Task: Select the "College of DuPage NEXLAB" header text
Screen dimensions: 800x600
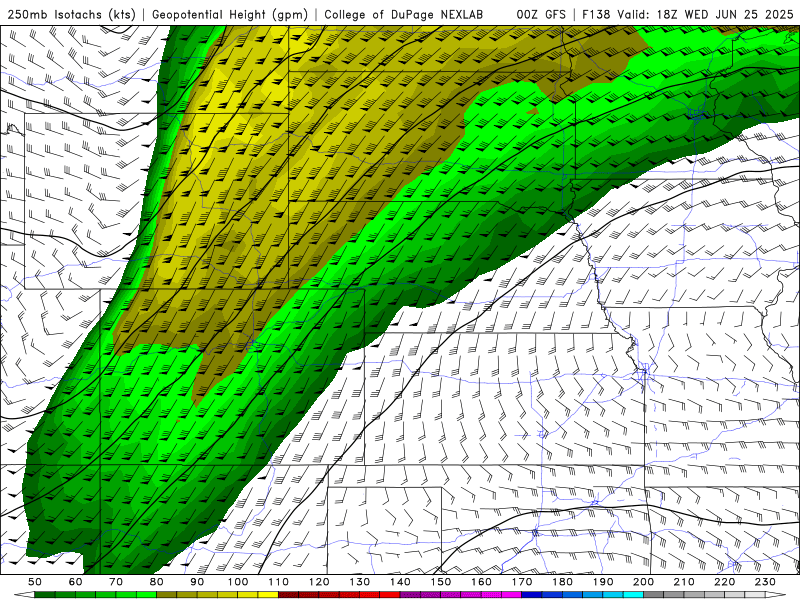Action: 403,15
